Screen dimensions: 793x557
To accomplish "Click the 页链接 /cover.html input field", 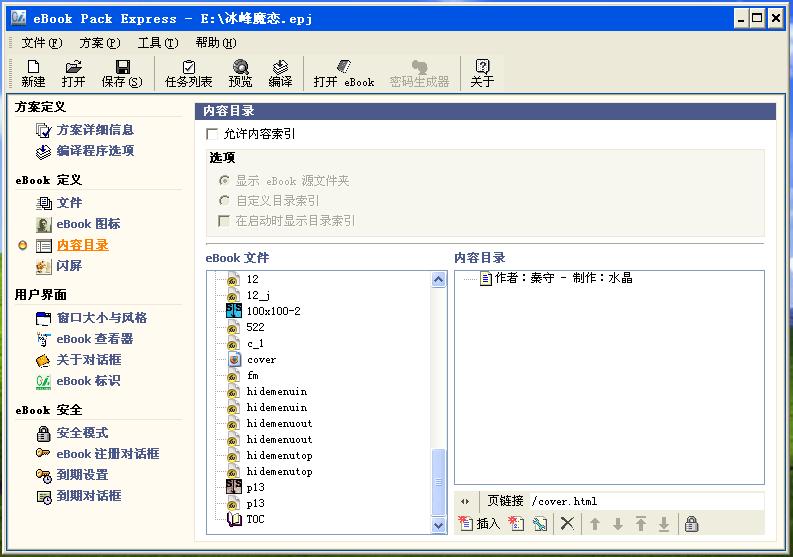I will (x=647, y=501).
